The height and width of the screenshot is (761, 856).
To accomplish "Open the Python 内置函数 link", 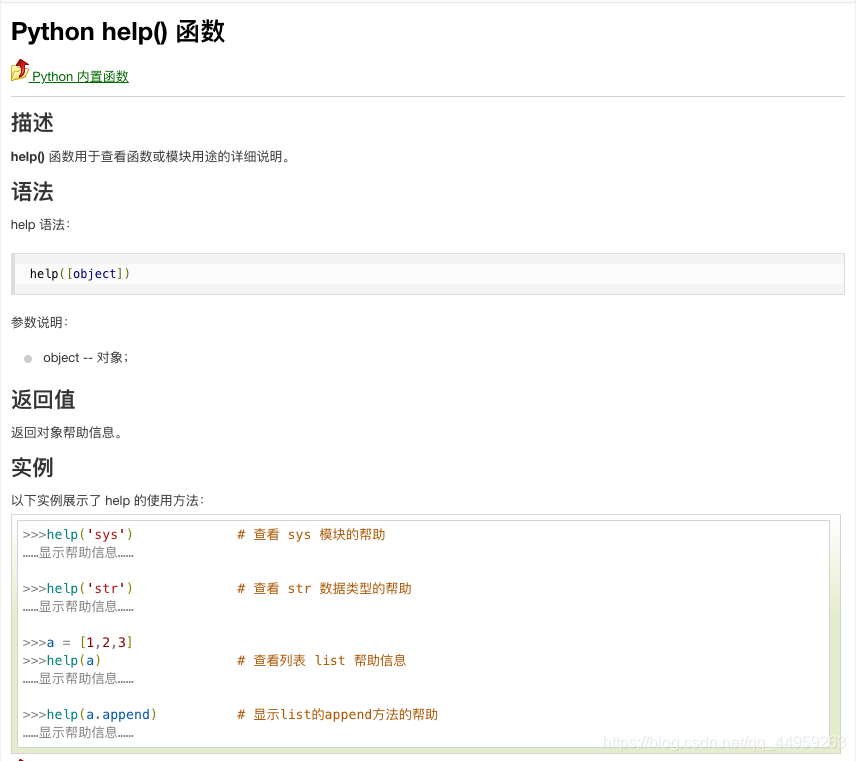I will click(80, 76).
